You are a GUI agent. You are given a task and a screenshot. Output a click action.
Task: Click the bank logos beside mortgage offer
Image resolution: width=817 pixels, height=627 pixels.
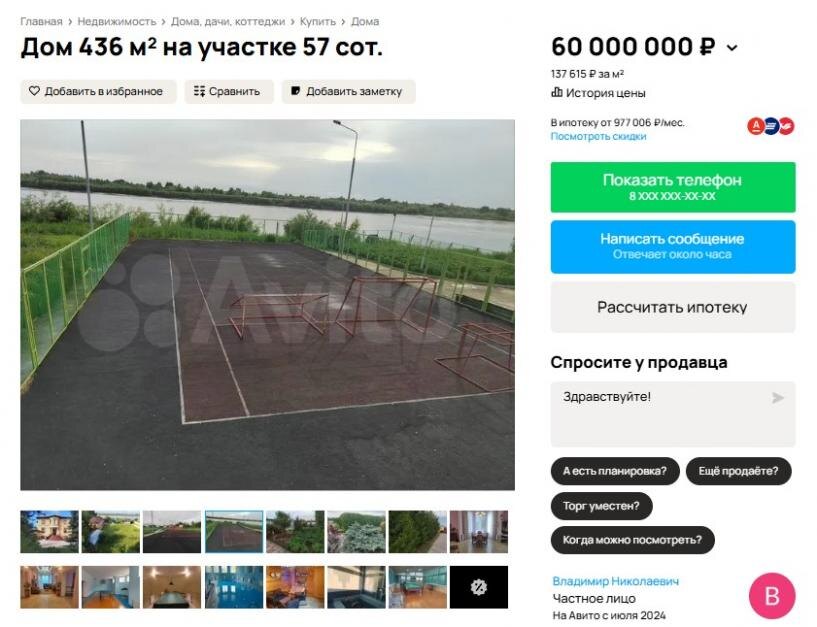coord(771,126)
